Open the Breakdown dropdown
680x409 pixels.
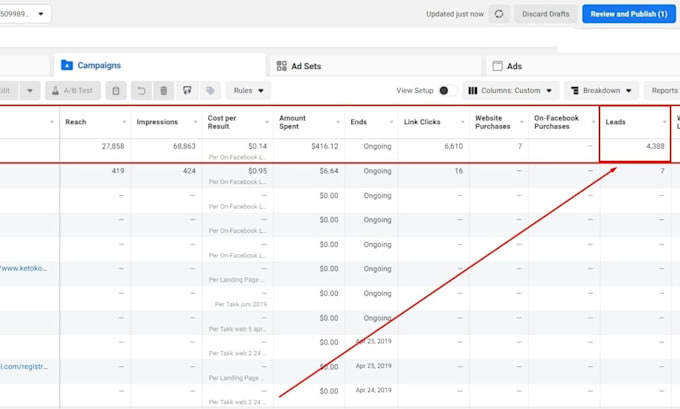pos(601,91)
